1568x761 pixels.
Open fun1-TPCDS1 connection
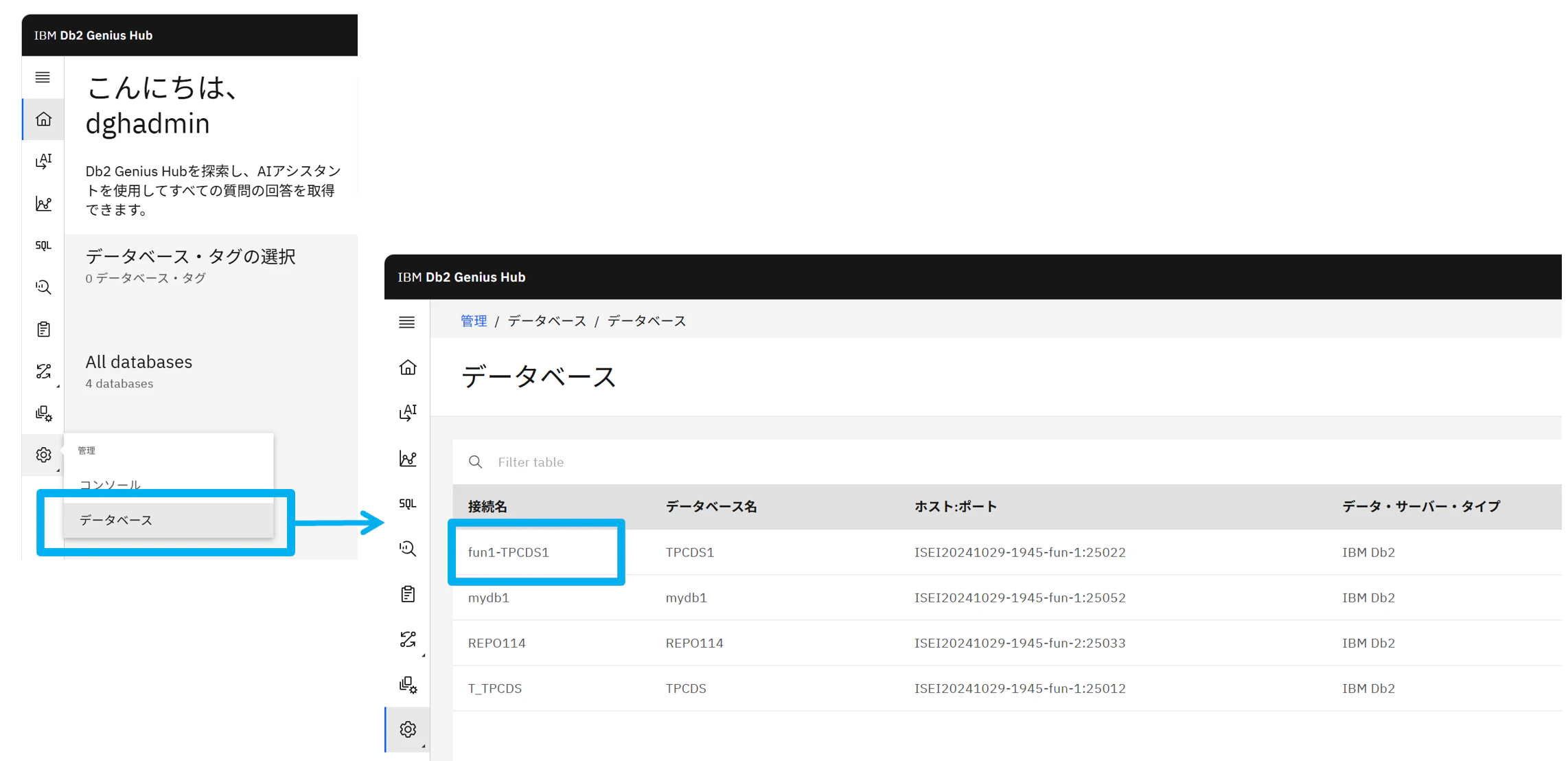tap(508, 552)
